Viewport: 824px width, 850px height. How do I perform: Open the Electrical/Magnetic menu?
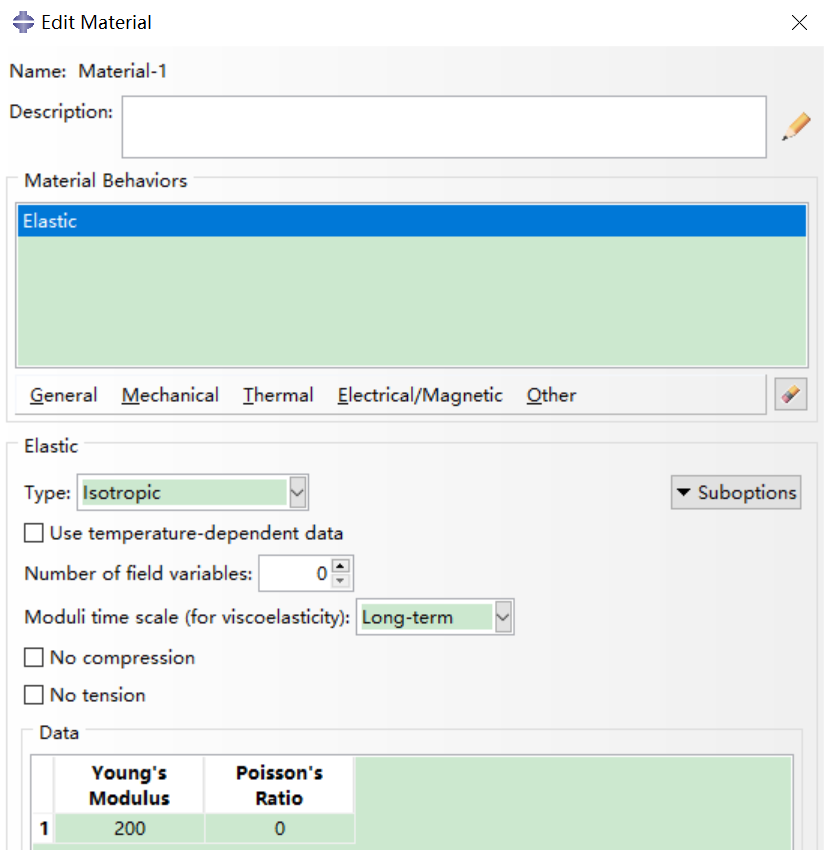420,395
